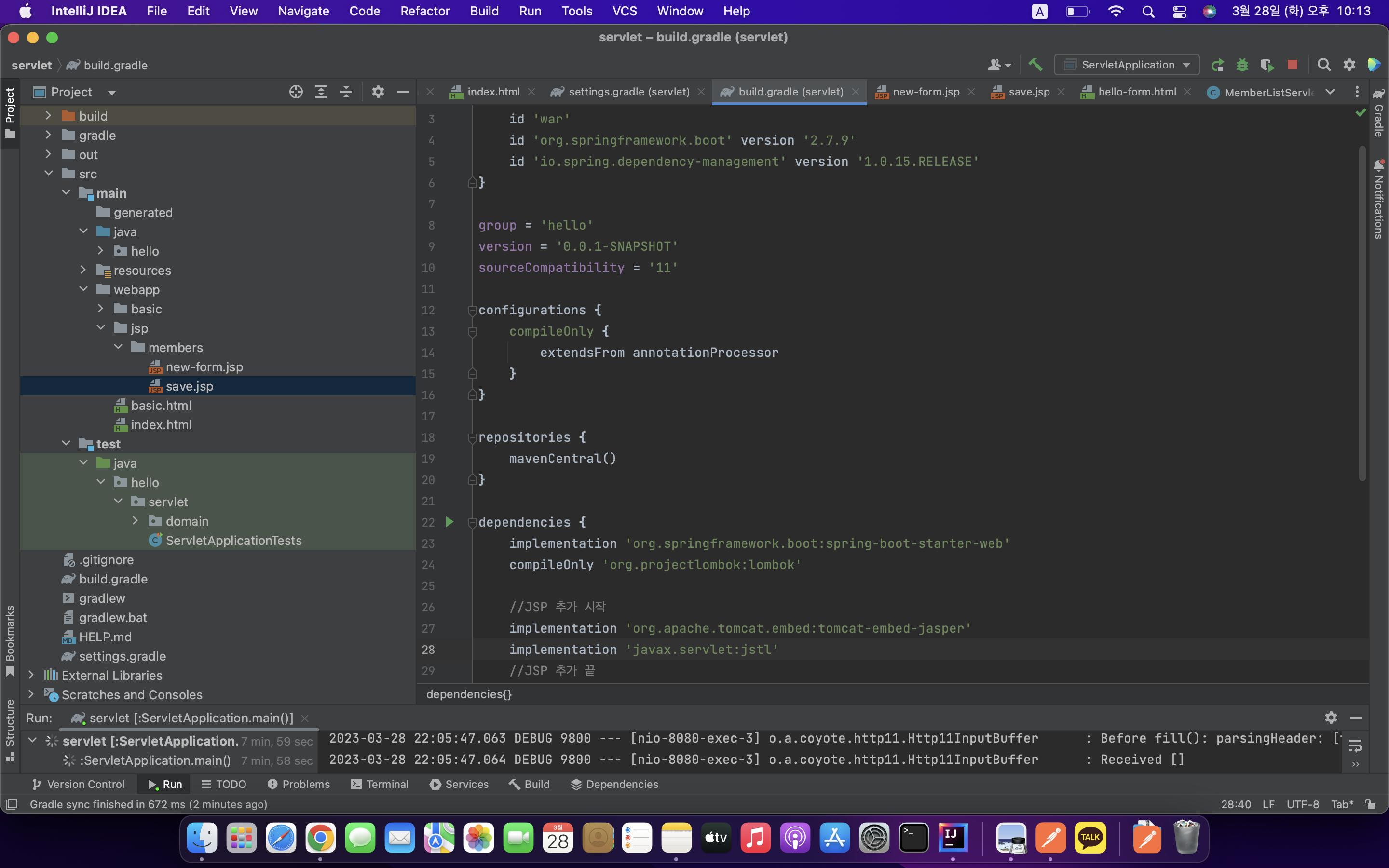
Task: Toggle read-only lock icon in status bar
Action: [x=1371, y=804]
